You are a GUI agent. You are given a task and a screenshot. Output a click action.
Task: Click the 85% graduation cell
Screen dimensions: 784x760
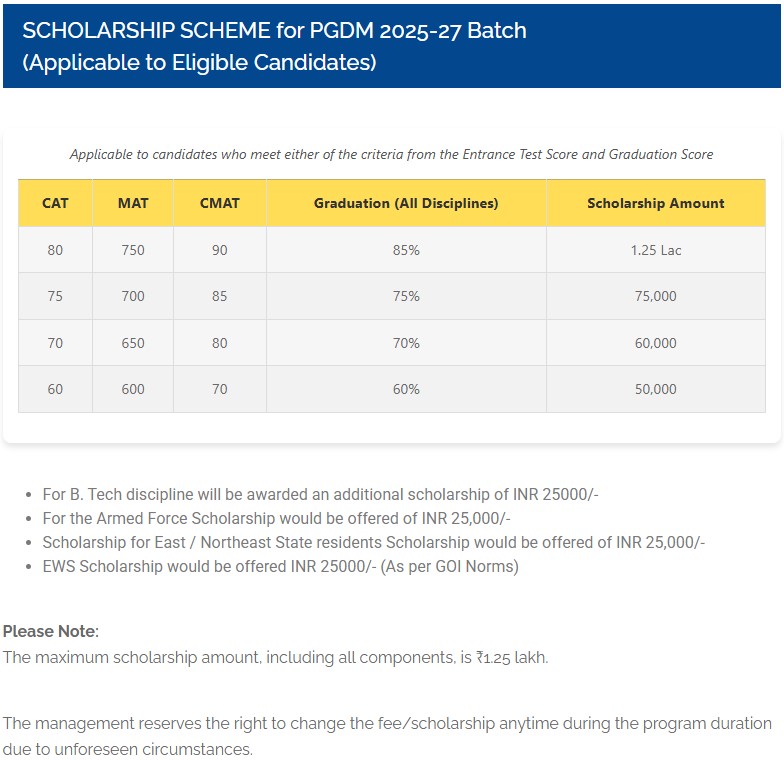click(x=406, y=250)
